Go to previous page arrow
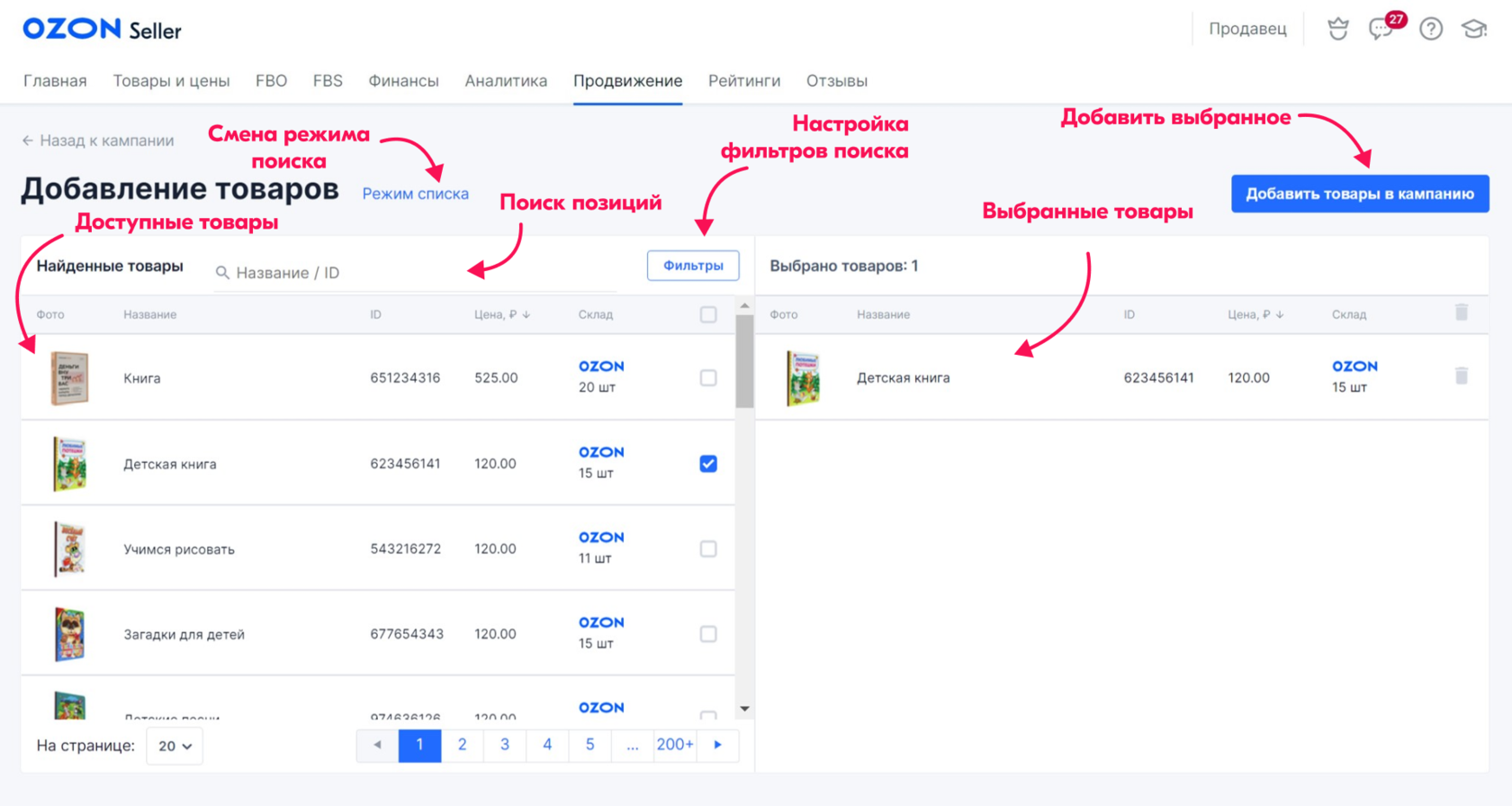Screen dimensions: 1512x806 [378, 745]
